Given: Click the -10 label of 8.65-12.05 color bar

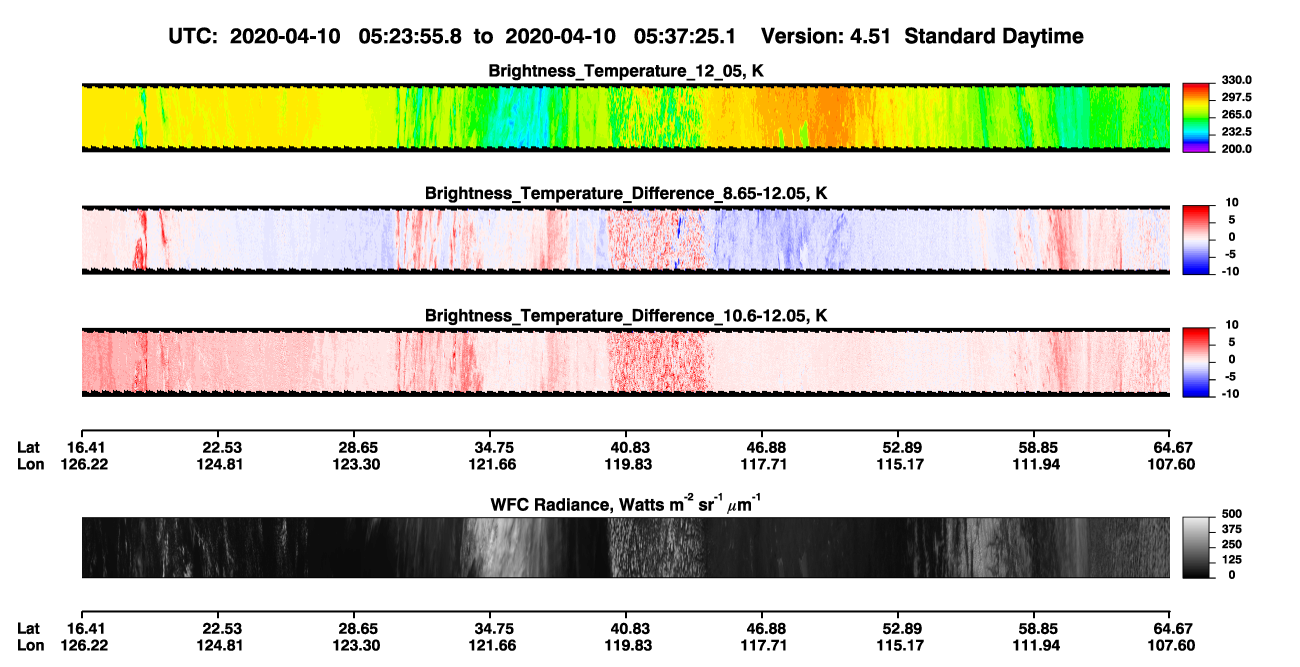Looking at the screenshot, I should click(x=1229, y=270).
